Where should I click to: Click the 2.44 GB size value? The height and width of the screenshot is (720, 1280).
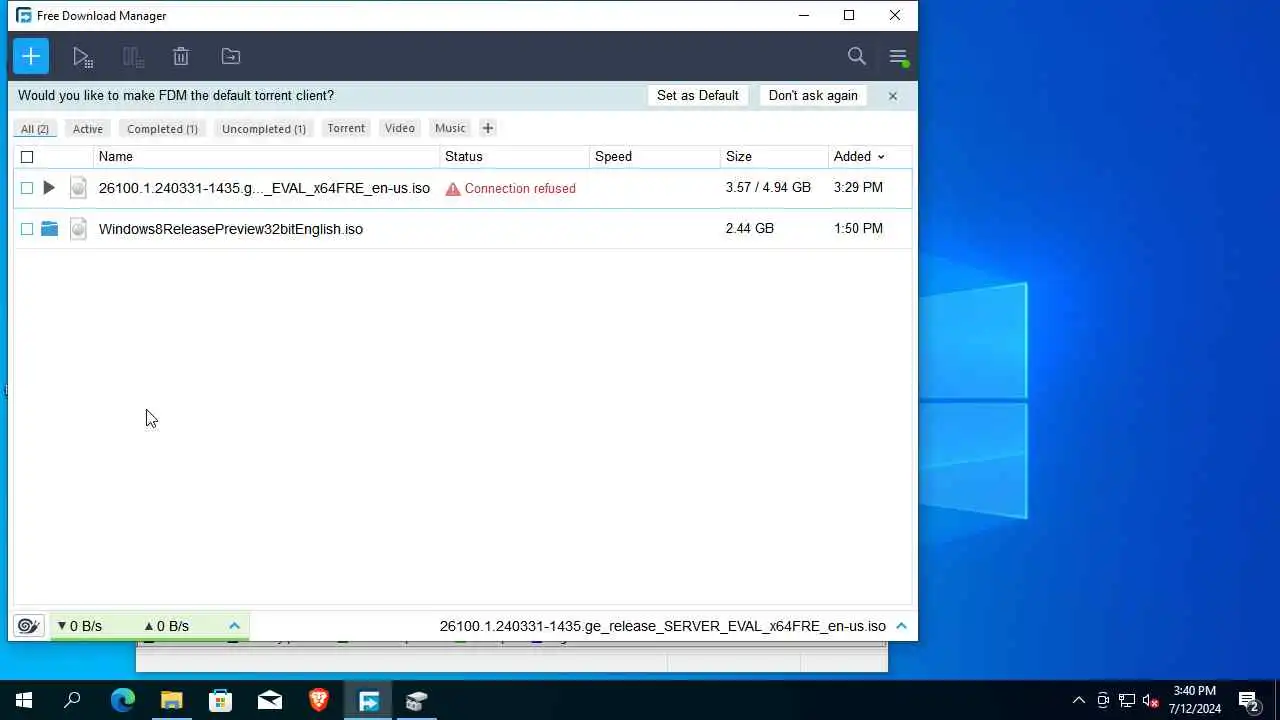[750, 229]
